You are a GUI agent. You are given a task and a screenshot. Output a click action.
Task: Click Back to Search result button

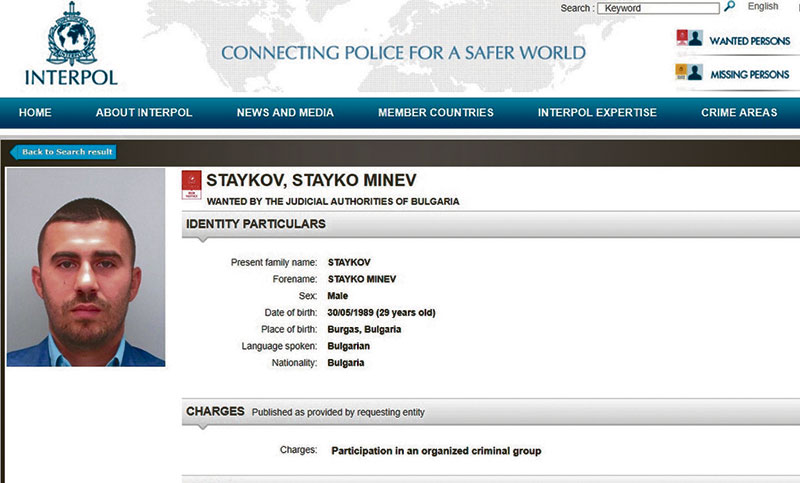(63, 152)
